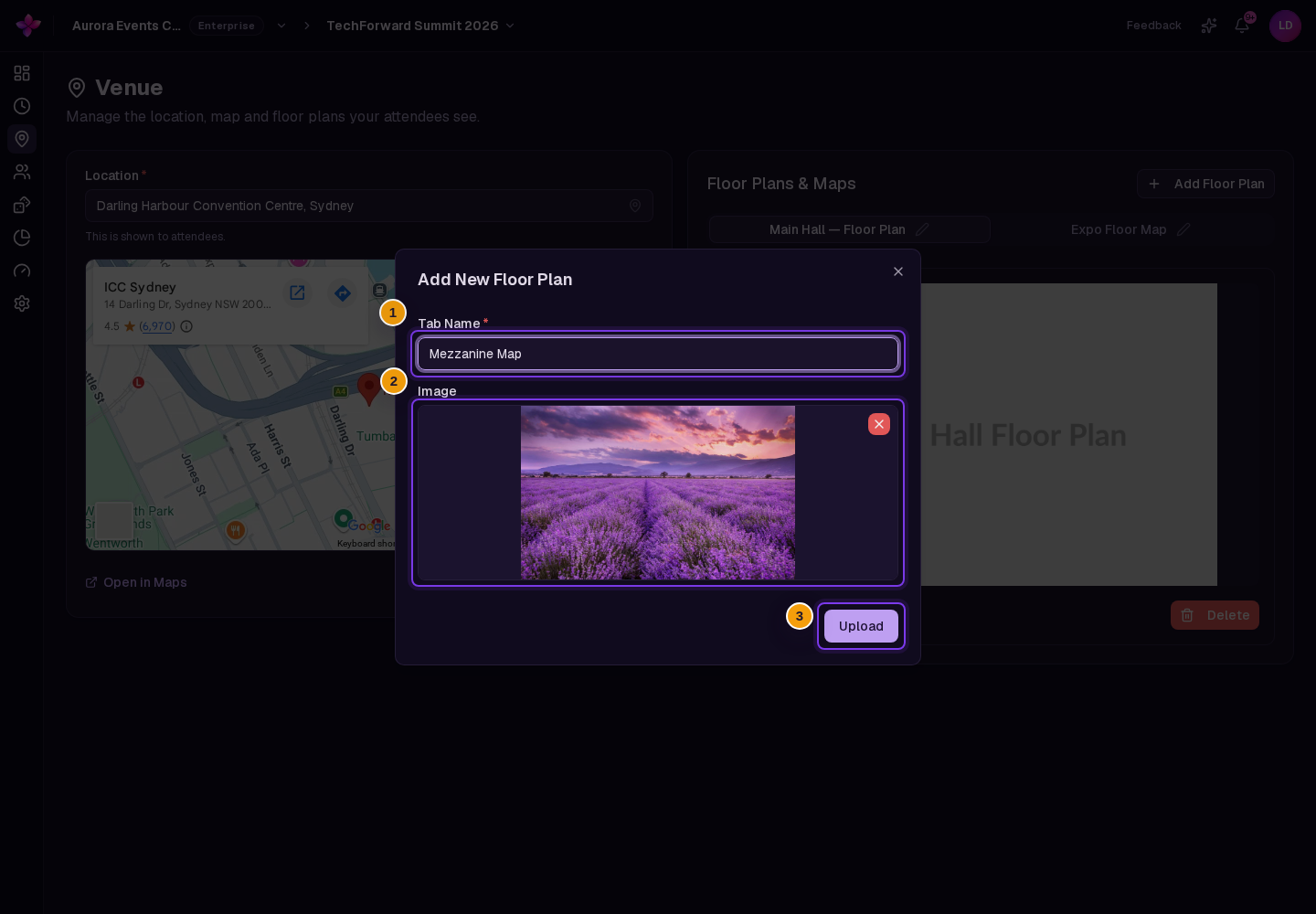Remove the uploaded lavender image
The height and width of the screenshot is (914, 1316).
point(879,424)
